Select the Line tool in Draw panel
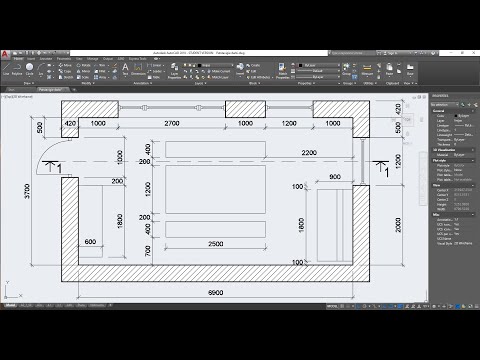 pyautogui.click(x=6, y=69)
